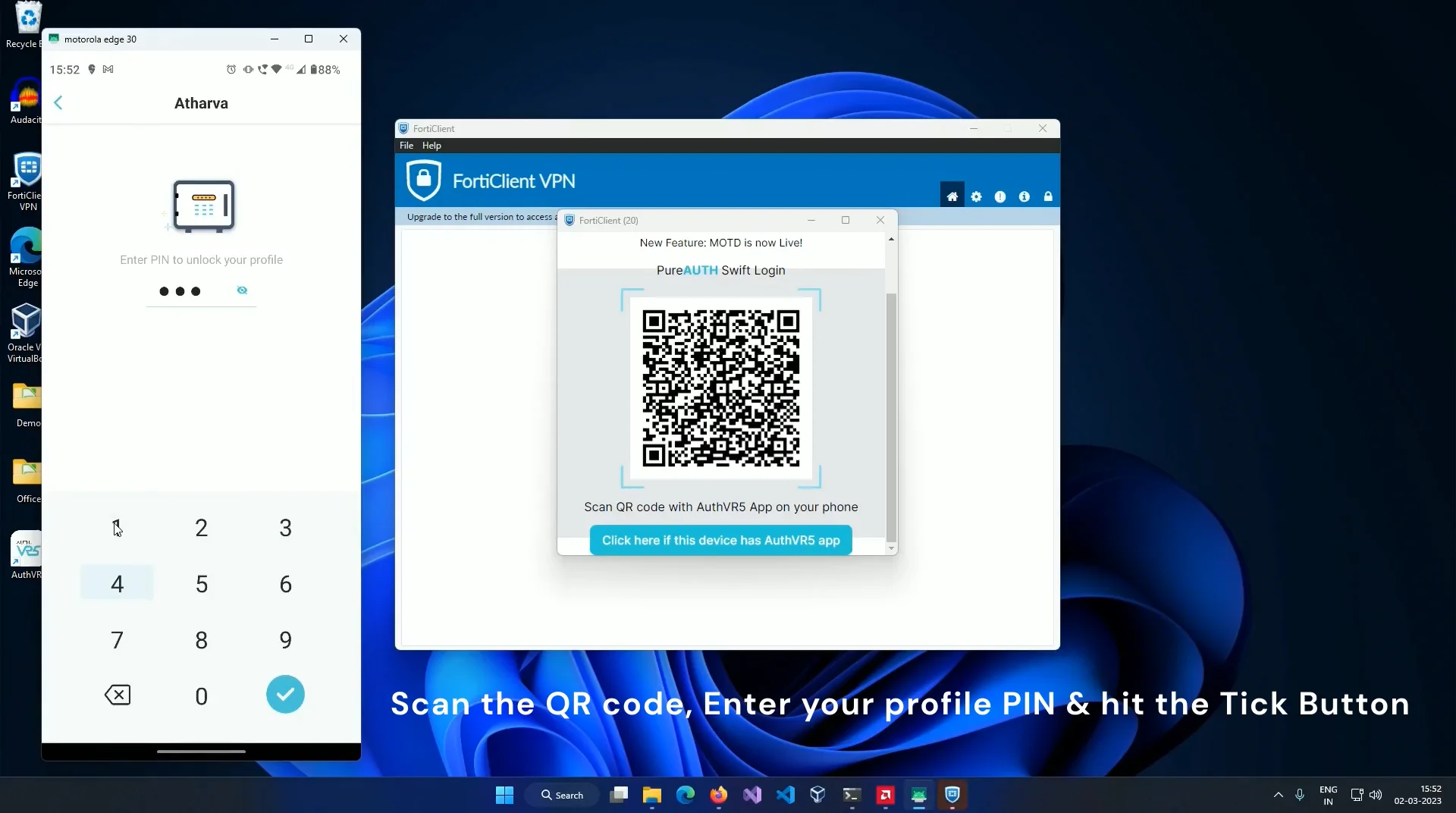Viewport: 1456px width, 813px height.
Task: Go back using the arrow in Atharva screen
Action: coord(58,102)
